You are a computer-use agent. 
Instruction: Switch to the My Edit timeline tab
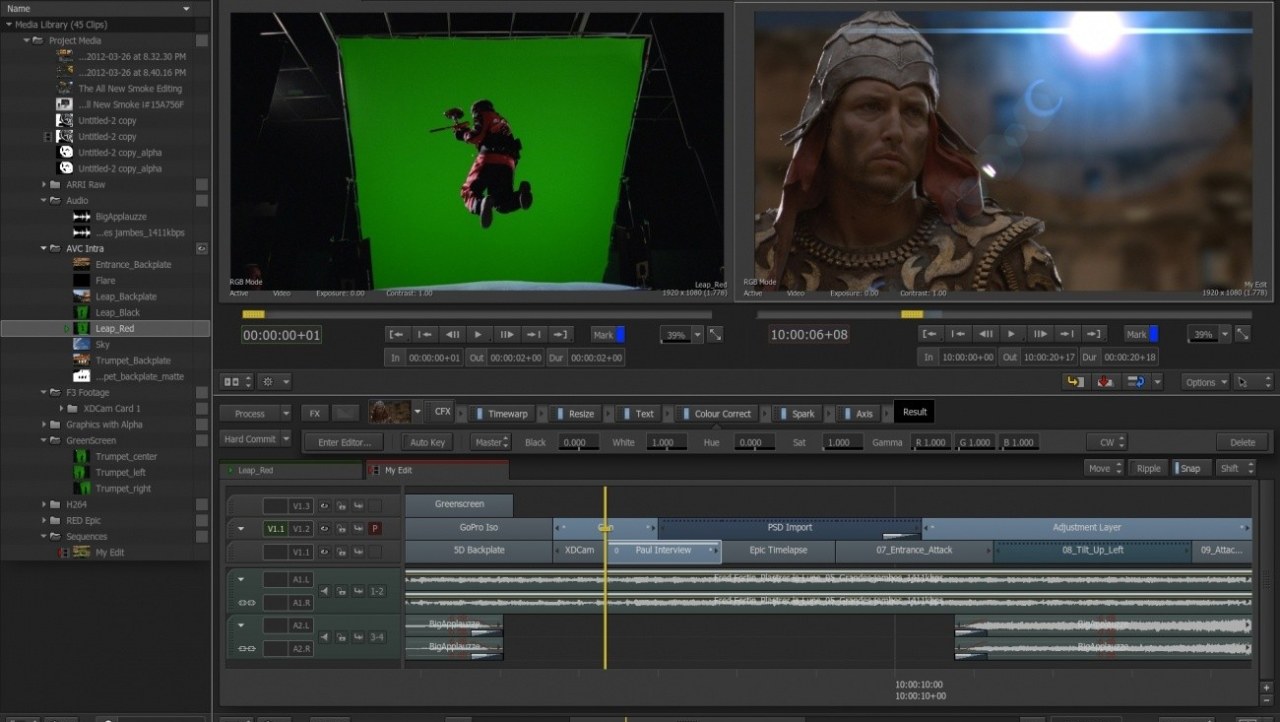pos(437,470)
